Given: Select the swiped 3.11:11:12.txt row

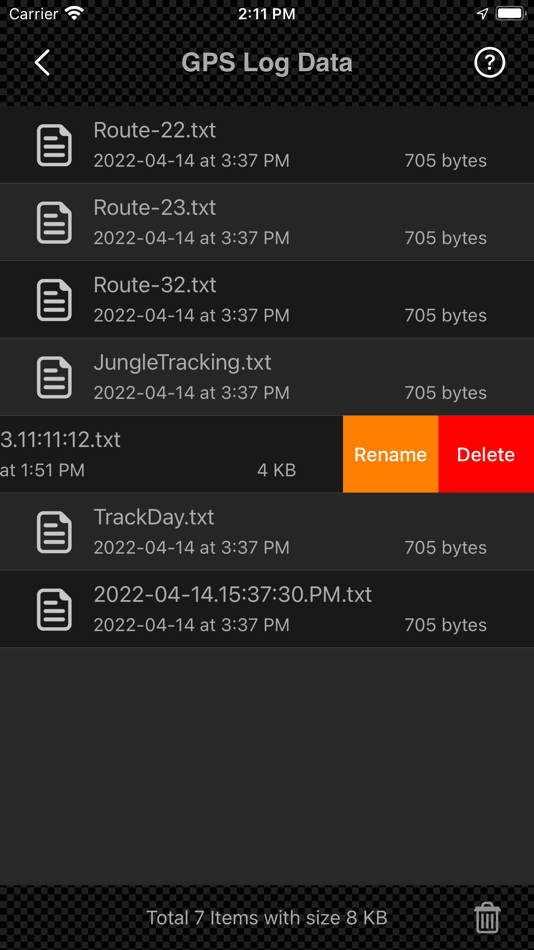Looking at the screenshot, I should tap(172, 454).
